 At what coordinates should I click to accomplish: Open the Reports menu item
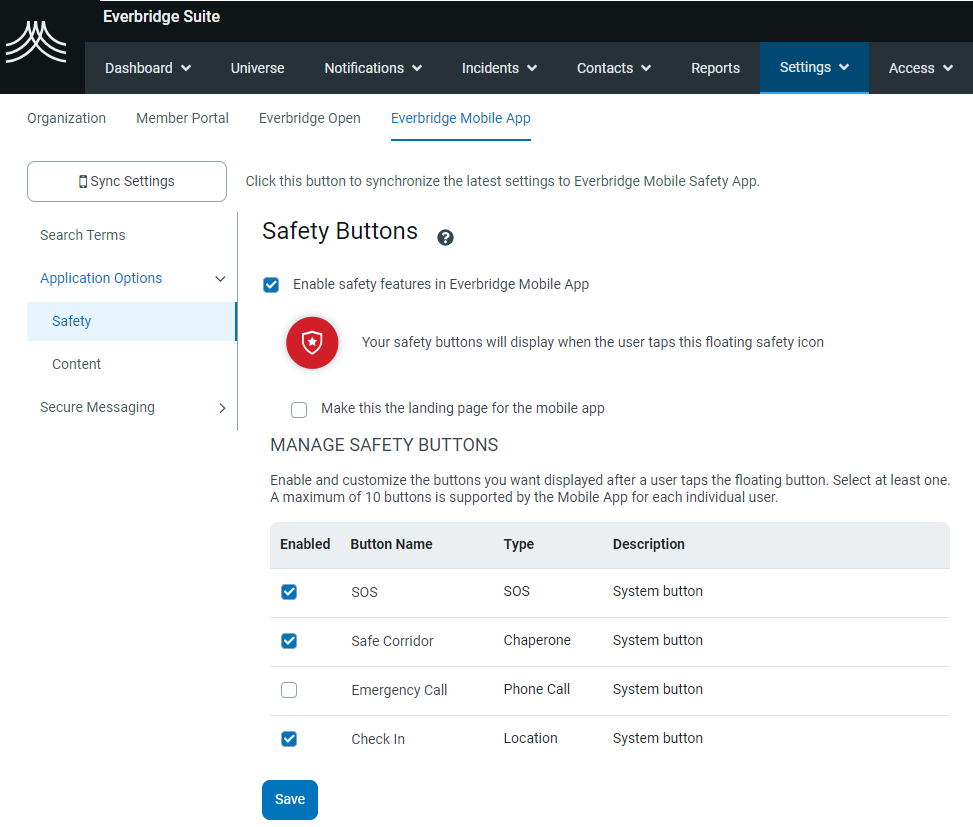pos(715,68)
